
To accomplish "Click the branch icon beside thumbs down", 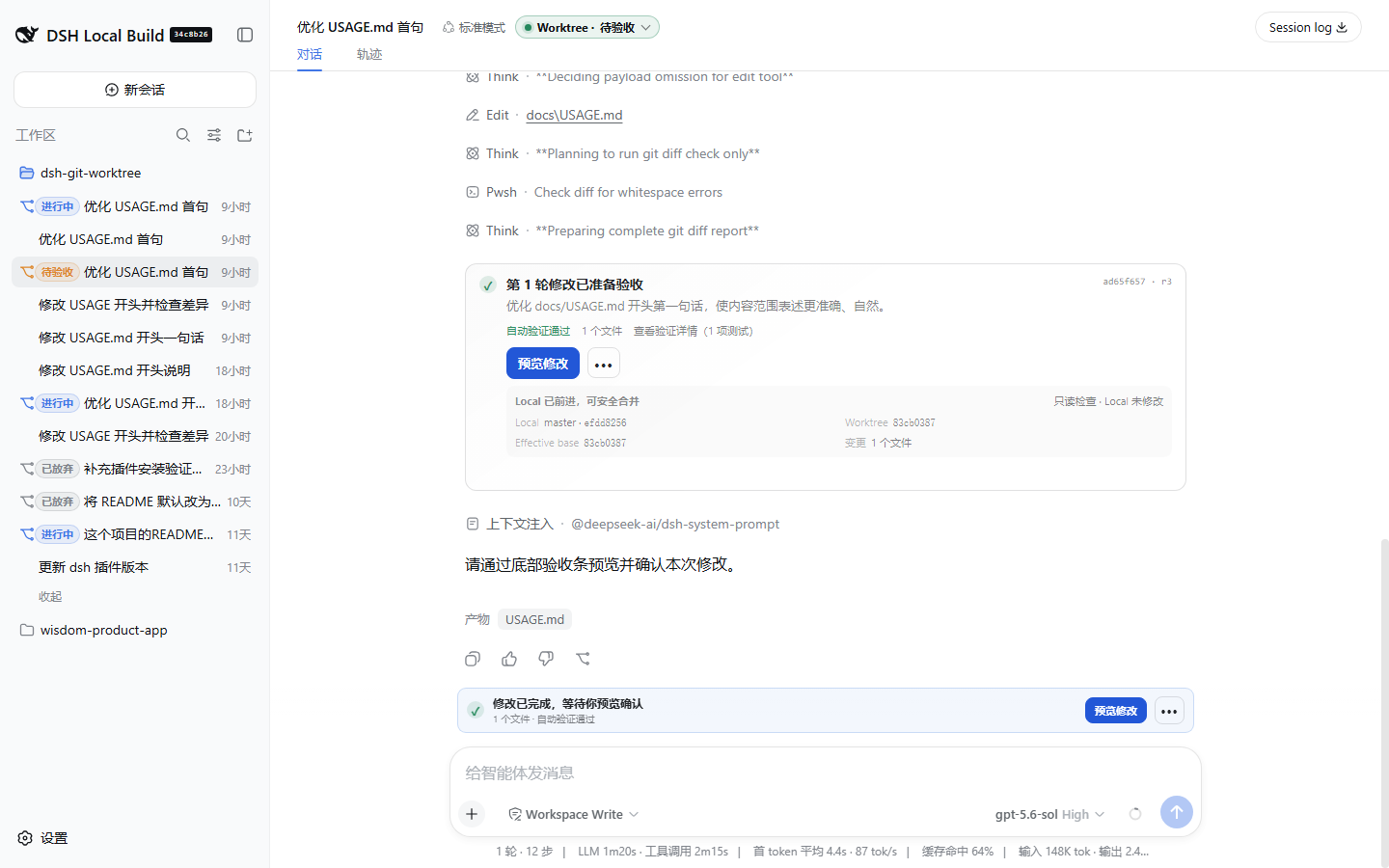I will (x=583, y=659).
